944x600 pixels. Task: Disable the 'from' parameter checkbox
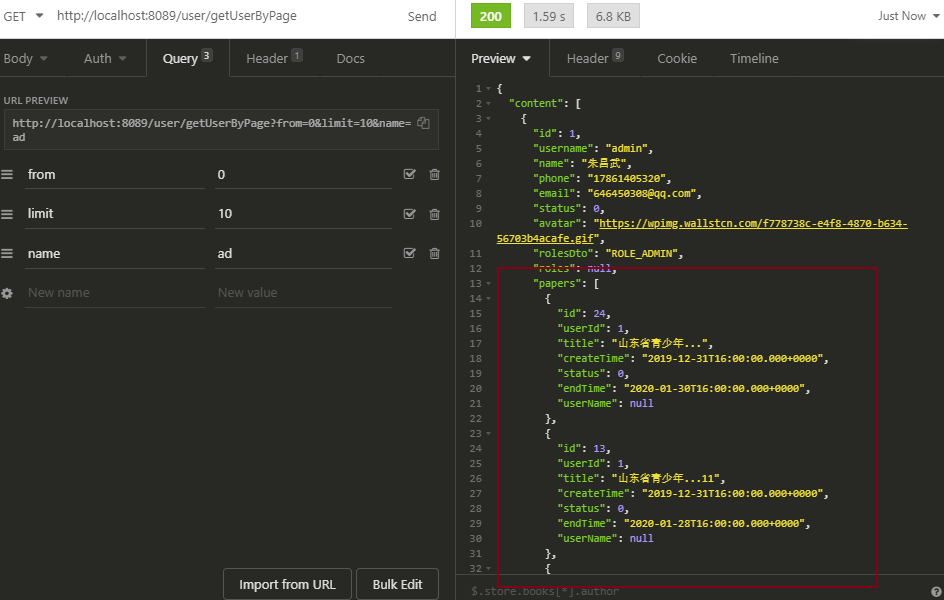(409, 175)
